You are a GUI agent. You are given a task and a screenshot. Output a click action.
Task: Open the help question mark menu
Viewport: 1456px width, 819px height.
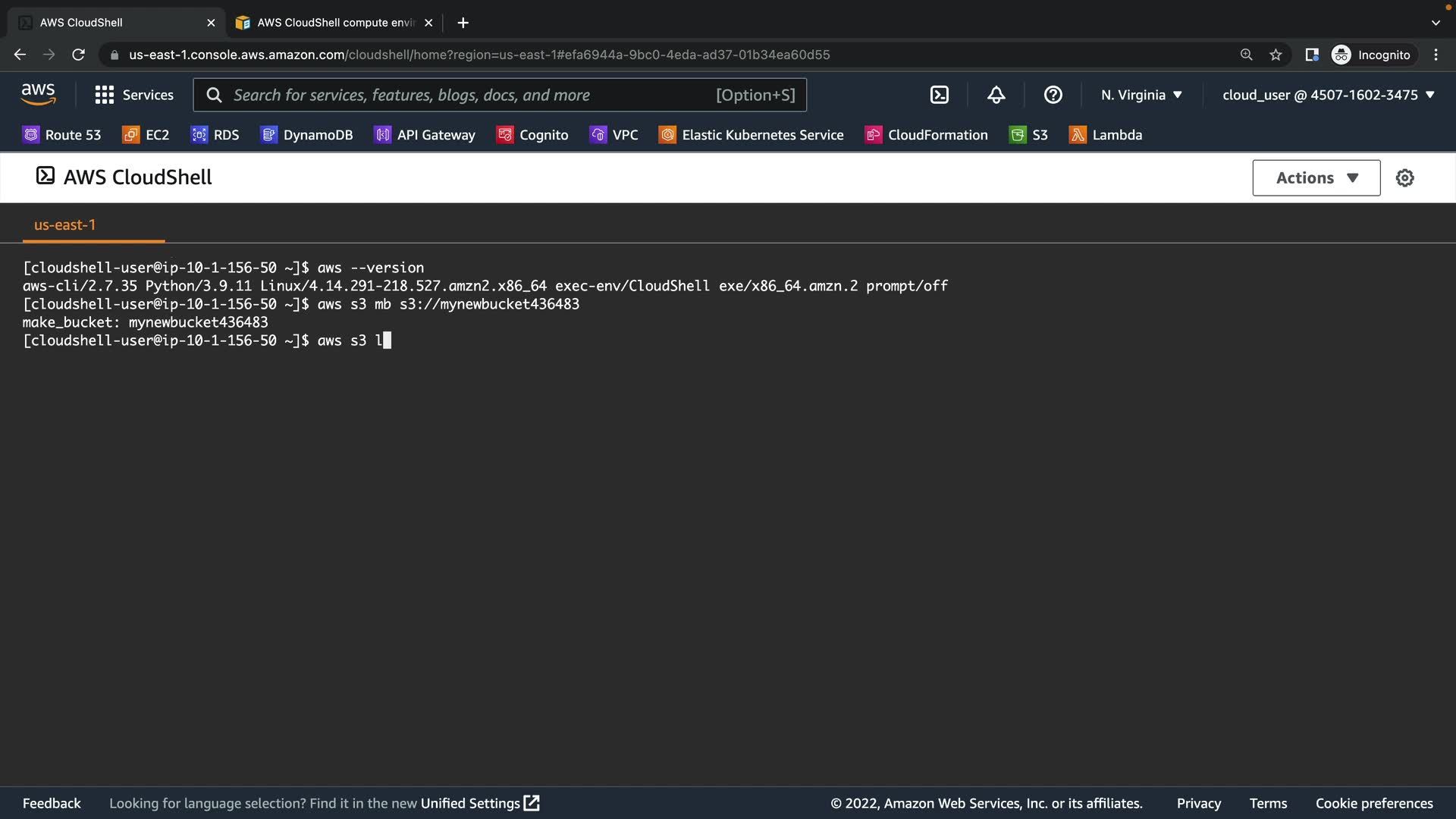point(1053,95)
